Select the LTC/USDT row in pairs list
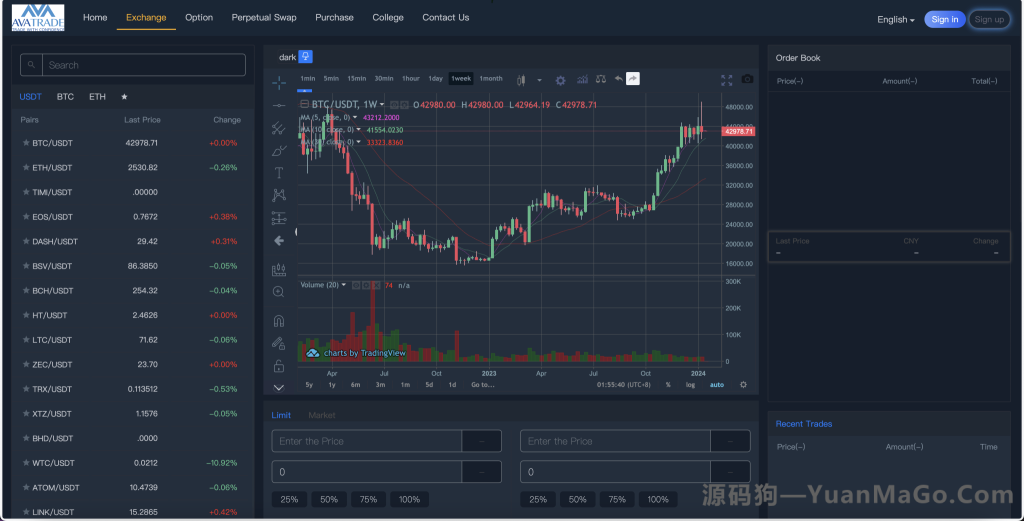The image size is (1024, 521). [x=133, y=339]
